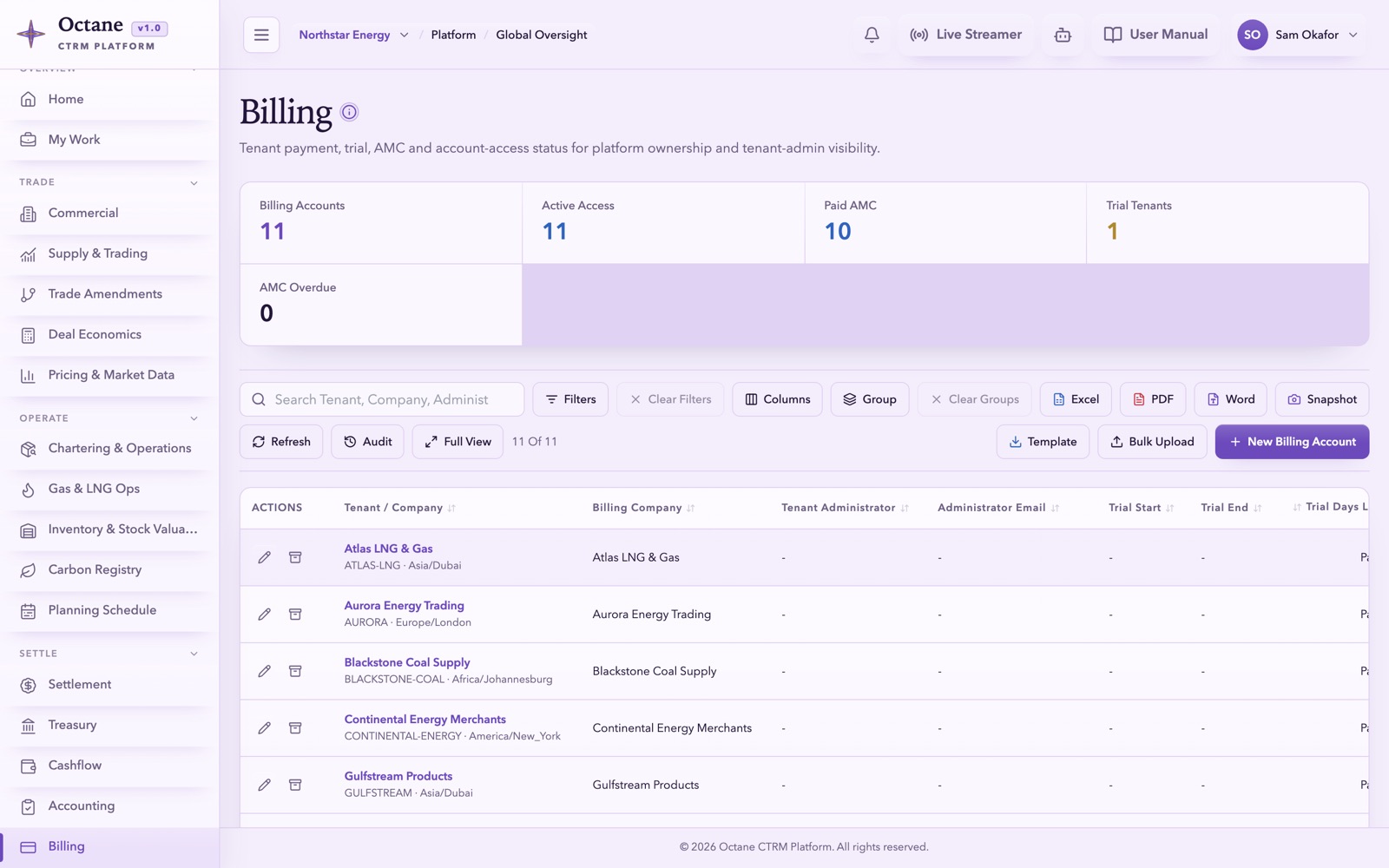Edit the Aurora Energy Trading row

[x=265, y=615]
